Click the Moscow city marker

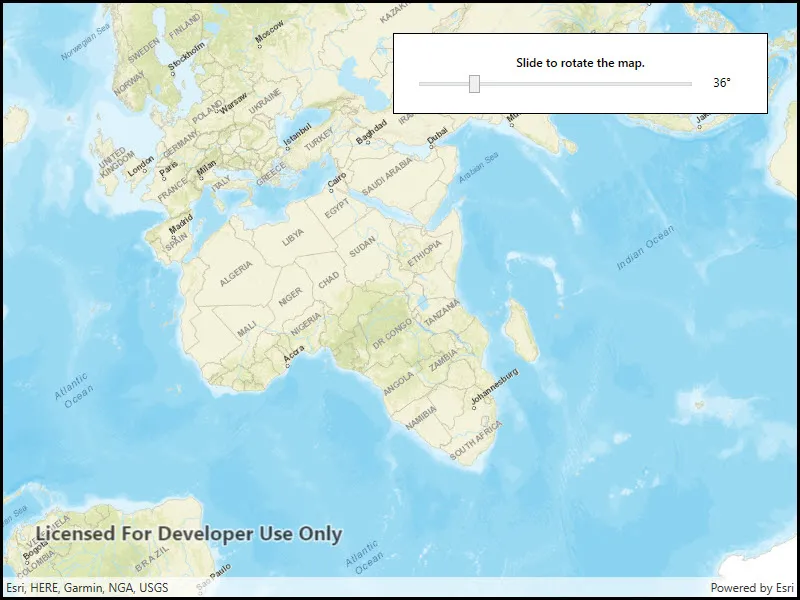point(259,46)
